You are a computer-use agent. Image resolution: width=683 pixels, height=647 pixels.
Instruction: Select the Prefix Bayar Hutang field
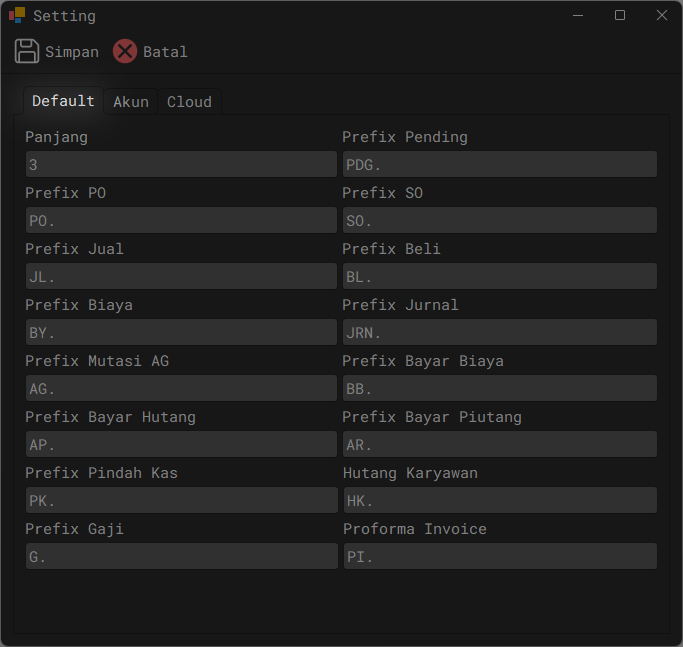coord(181,444)
